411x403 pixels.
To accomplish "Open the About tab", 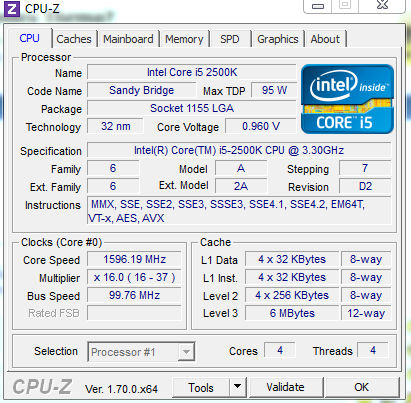I will click(325, 39).
